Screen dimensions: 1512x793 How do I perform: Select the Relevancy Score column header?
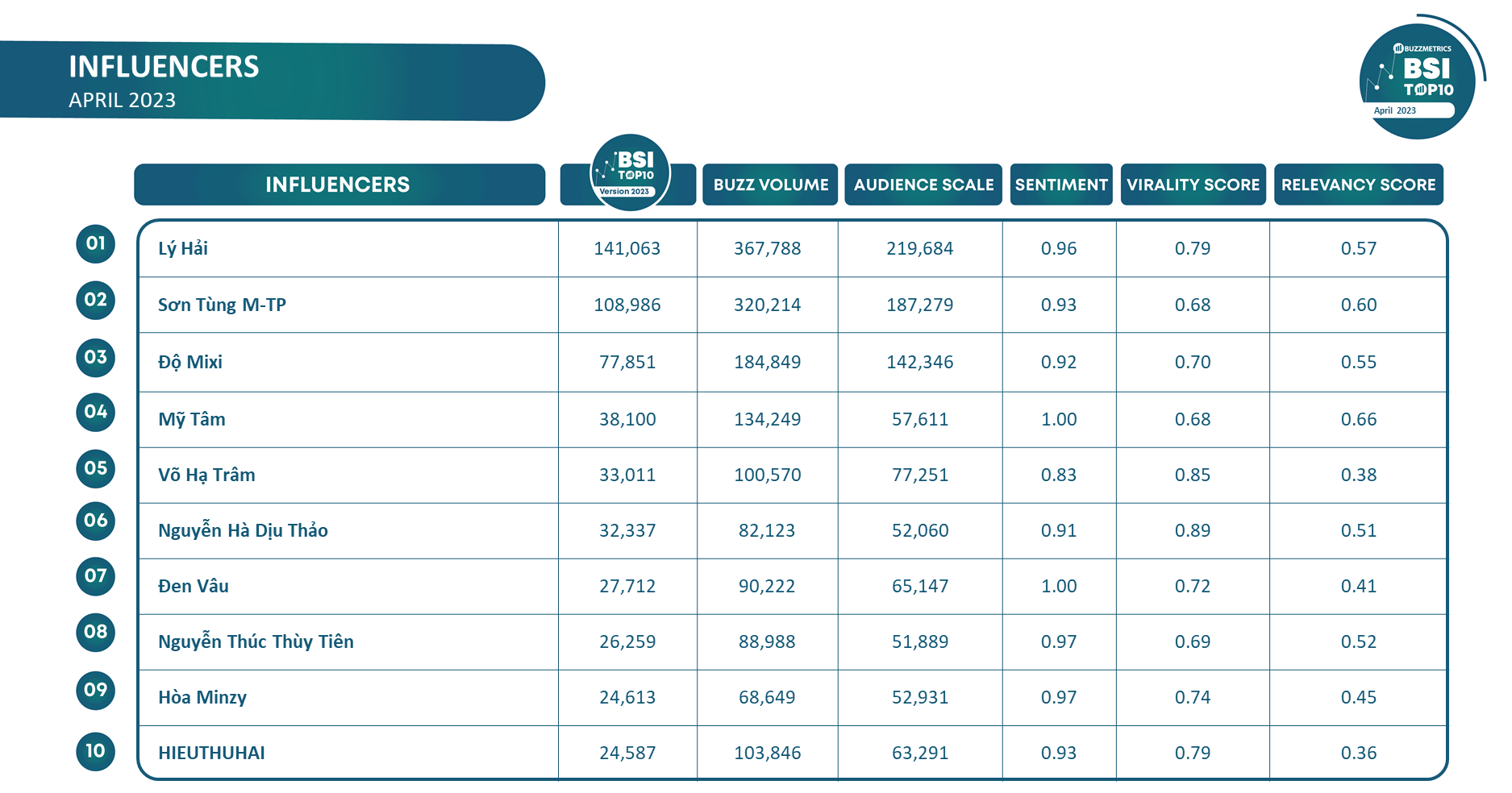tap(1358, 185)
